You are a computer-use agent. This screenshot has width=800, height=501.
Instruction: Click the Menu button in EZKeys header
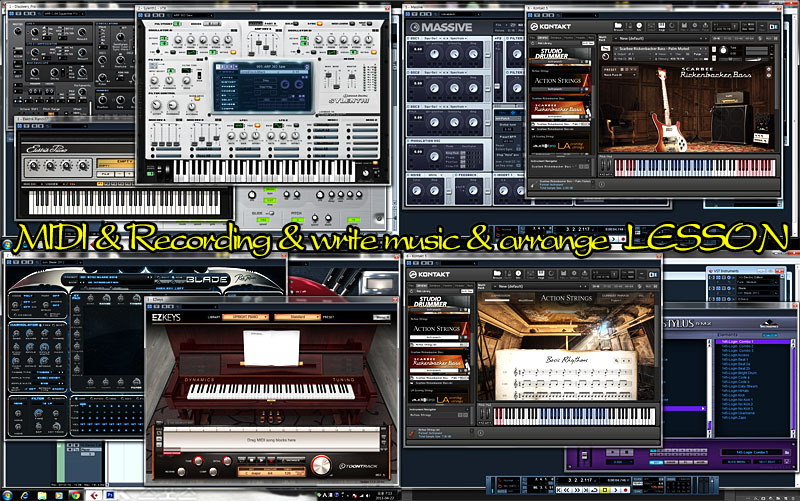[x=382, y=317]
